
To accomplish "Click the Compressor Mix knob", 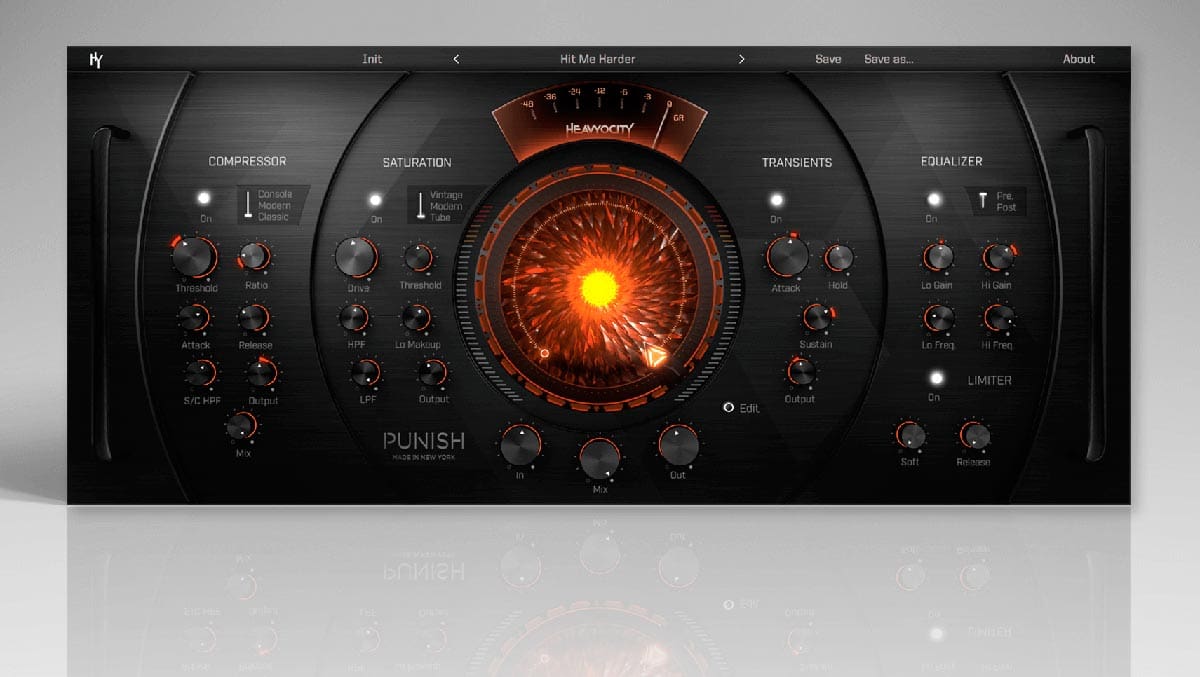I will click(241, 426).
